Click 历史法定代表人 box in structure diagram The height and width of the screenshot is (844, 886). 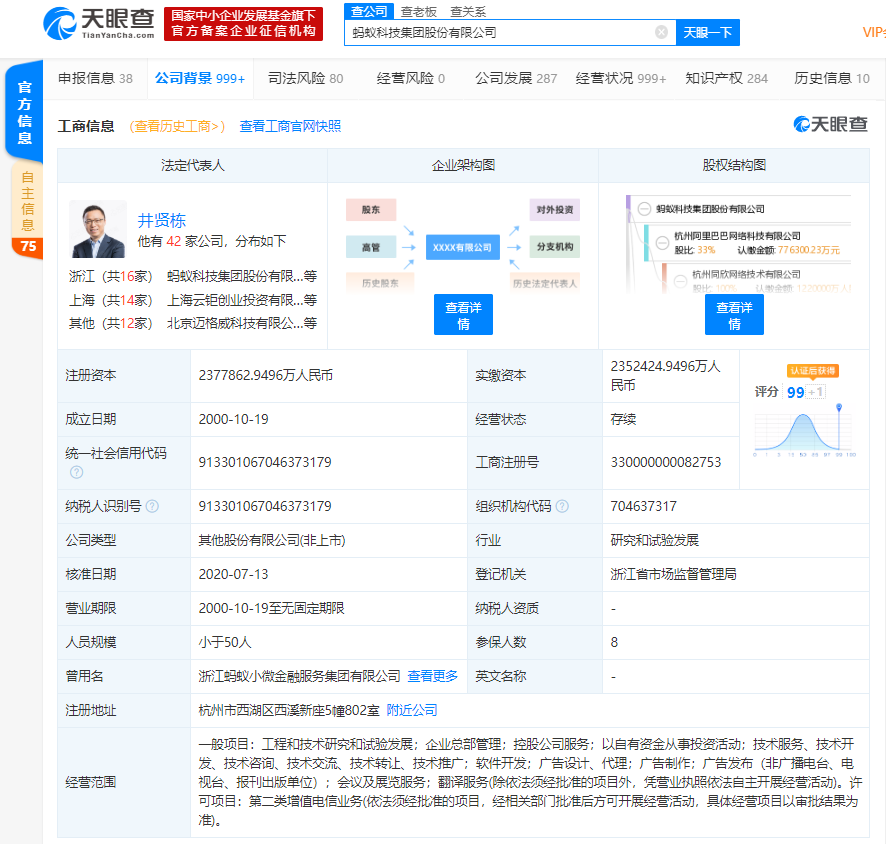(x=545, y=283)
